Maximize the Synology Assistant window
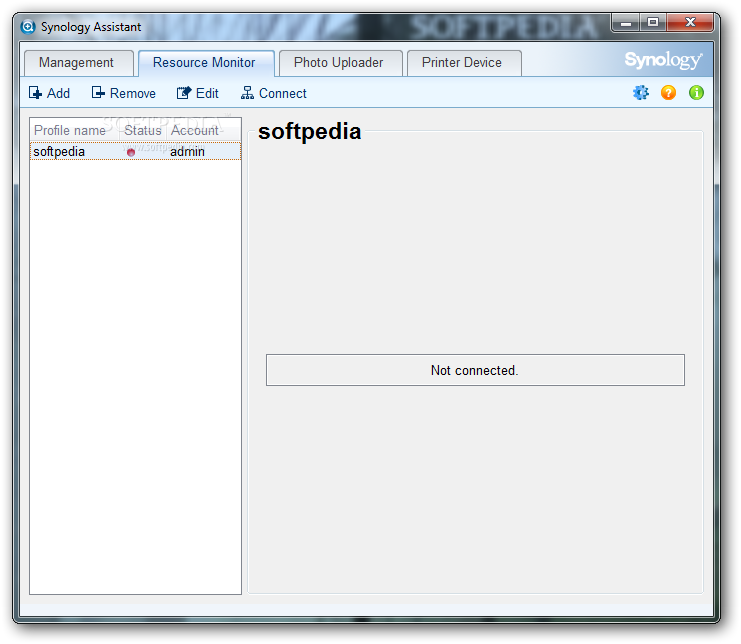 coord(653,22)
